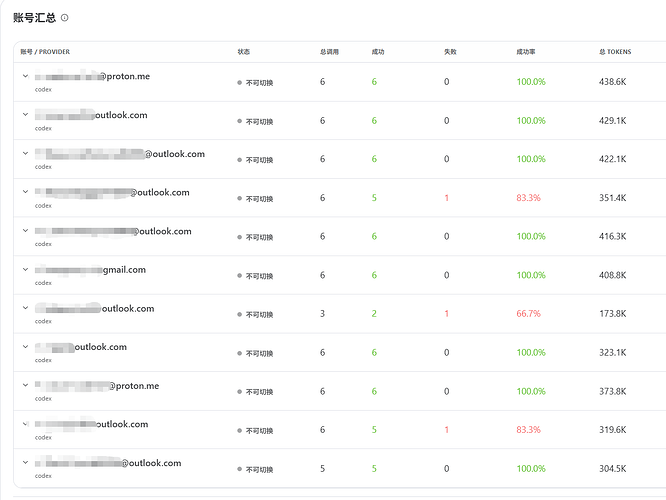Expand the row with 66.7% success rate
666x500 pixels.
tap(25, 308)
